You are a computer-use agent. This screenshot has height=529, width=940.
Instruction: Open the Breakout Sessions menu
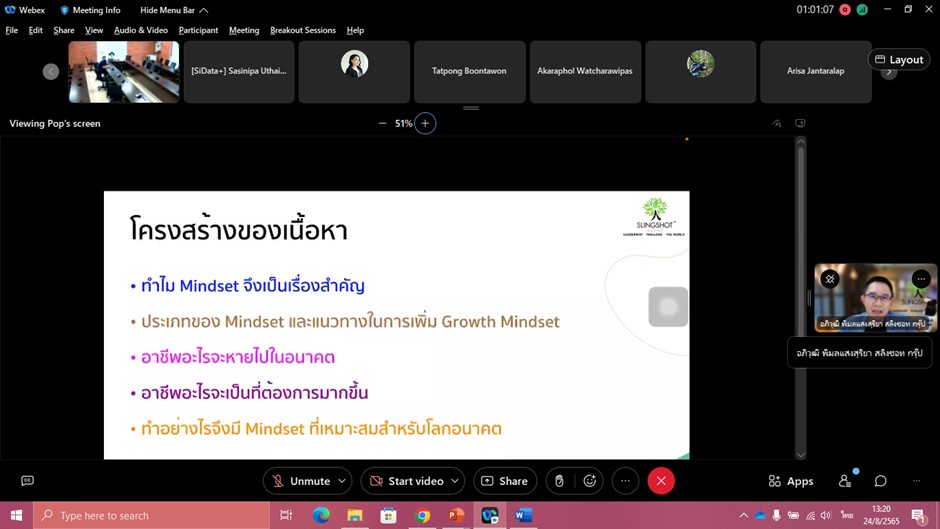click(303, 30)
